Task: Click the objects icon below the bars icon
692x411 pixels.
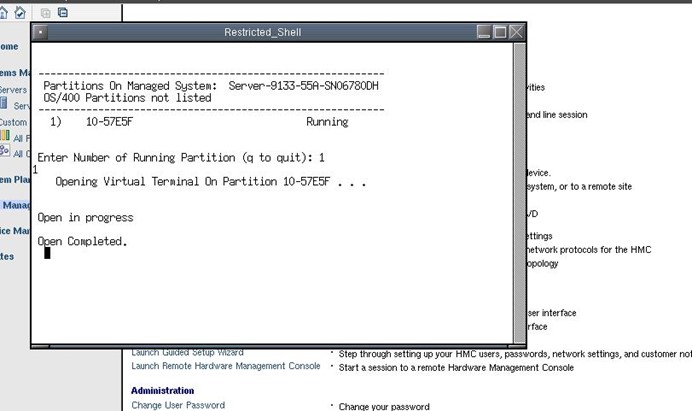Action: [5, 150]
